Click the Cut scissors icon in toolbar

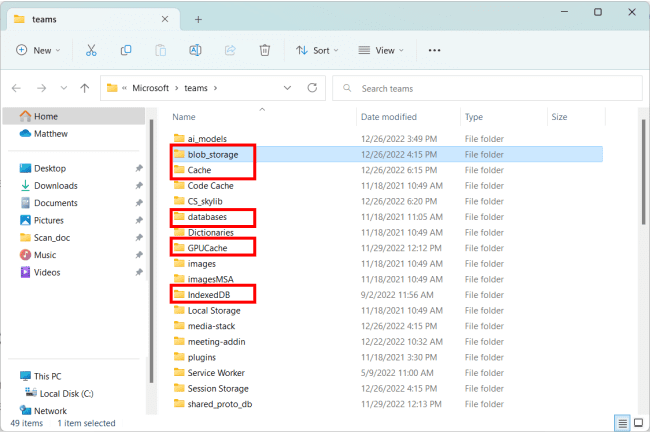pyautogui.click(x=91, y=50)
